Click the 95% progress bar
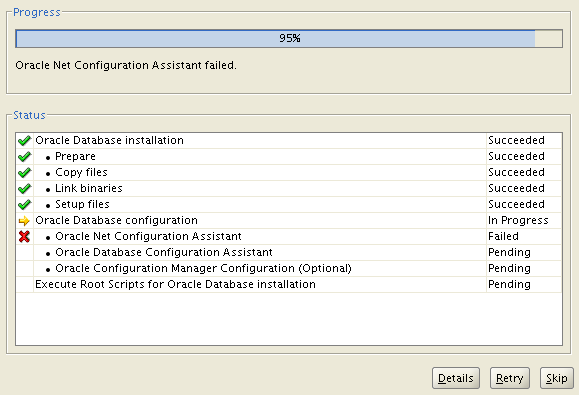Screen dimensions: 579x395 [289, 38]
